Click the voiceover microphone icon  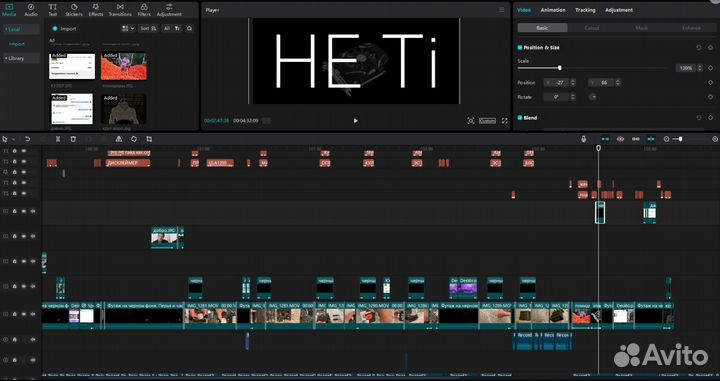584,139
